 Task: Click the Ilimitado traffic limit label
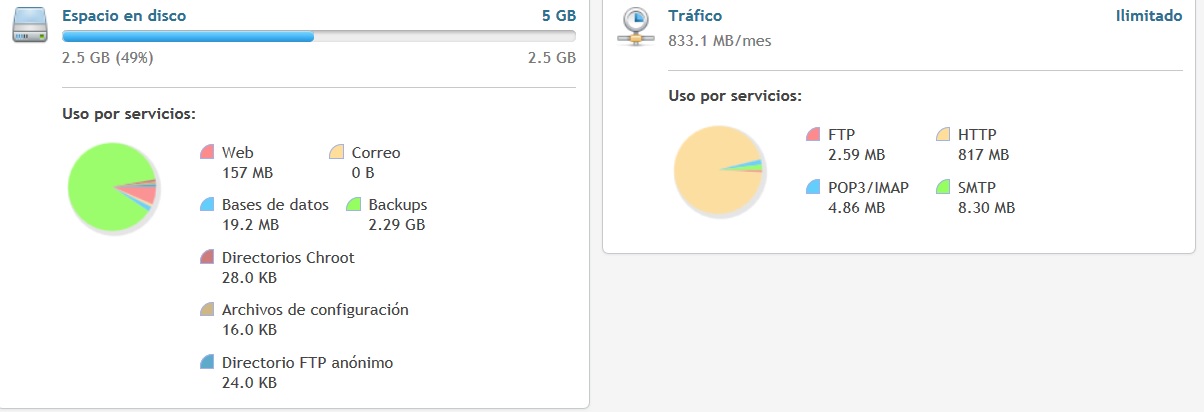coord(1149,16)
